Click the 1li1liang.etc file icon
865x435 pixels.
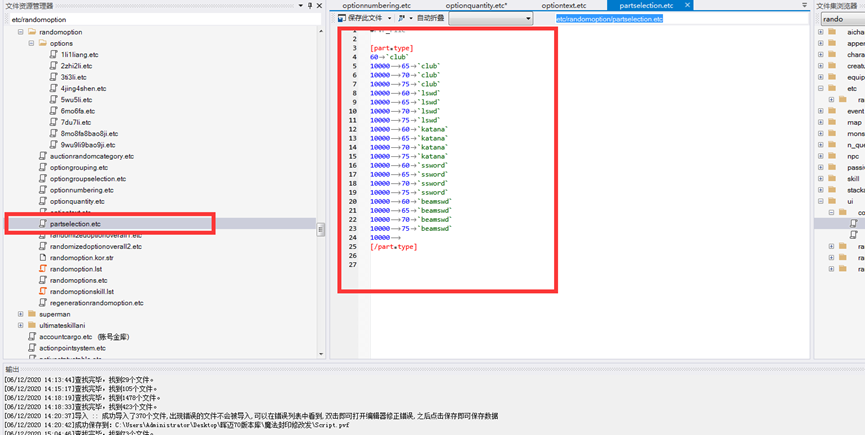54,55
